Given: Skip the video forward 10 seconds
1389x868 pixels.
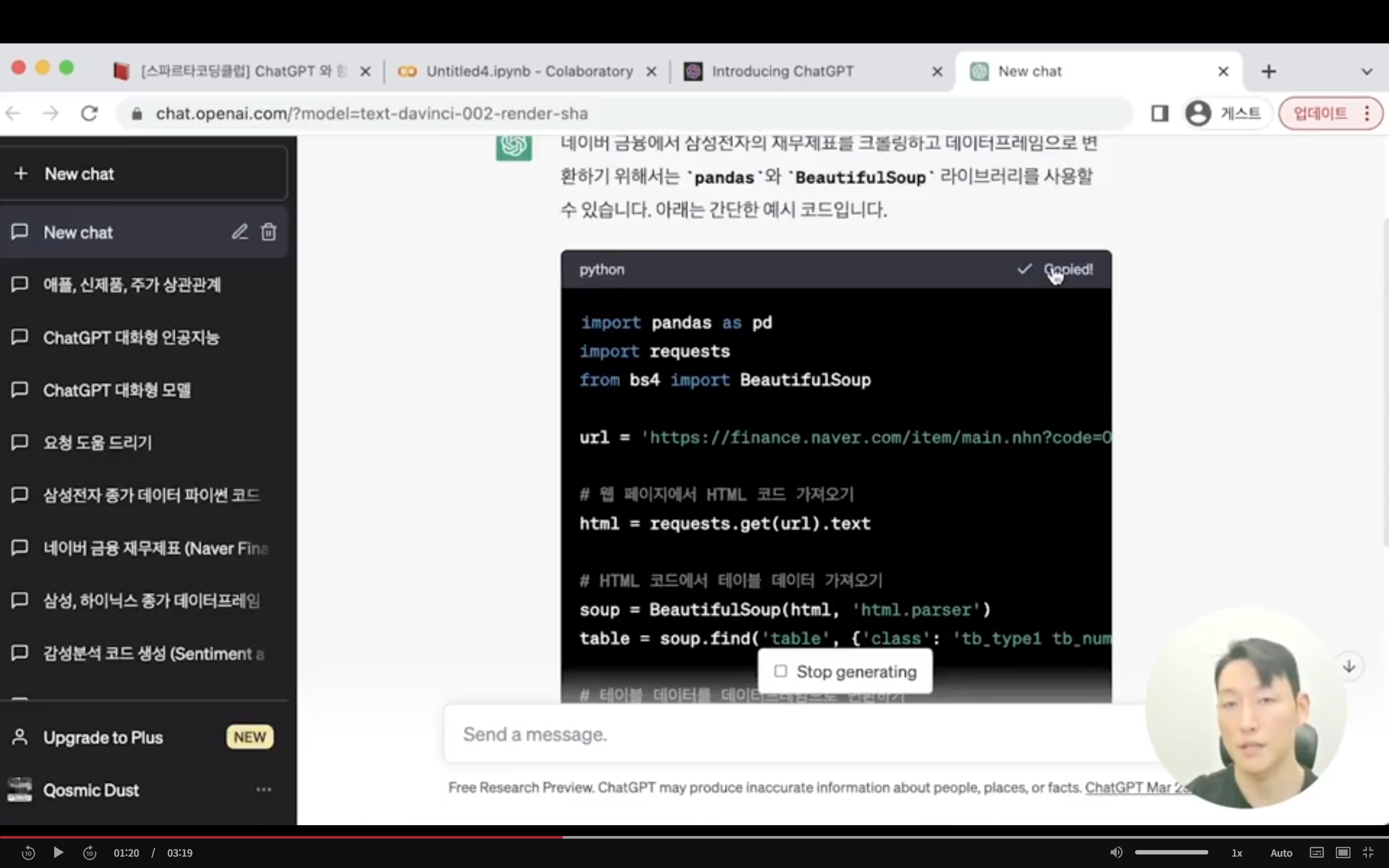Looking at the screenshot, I should pos(90,853).
